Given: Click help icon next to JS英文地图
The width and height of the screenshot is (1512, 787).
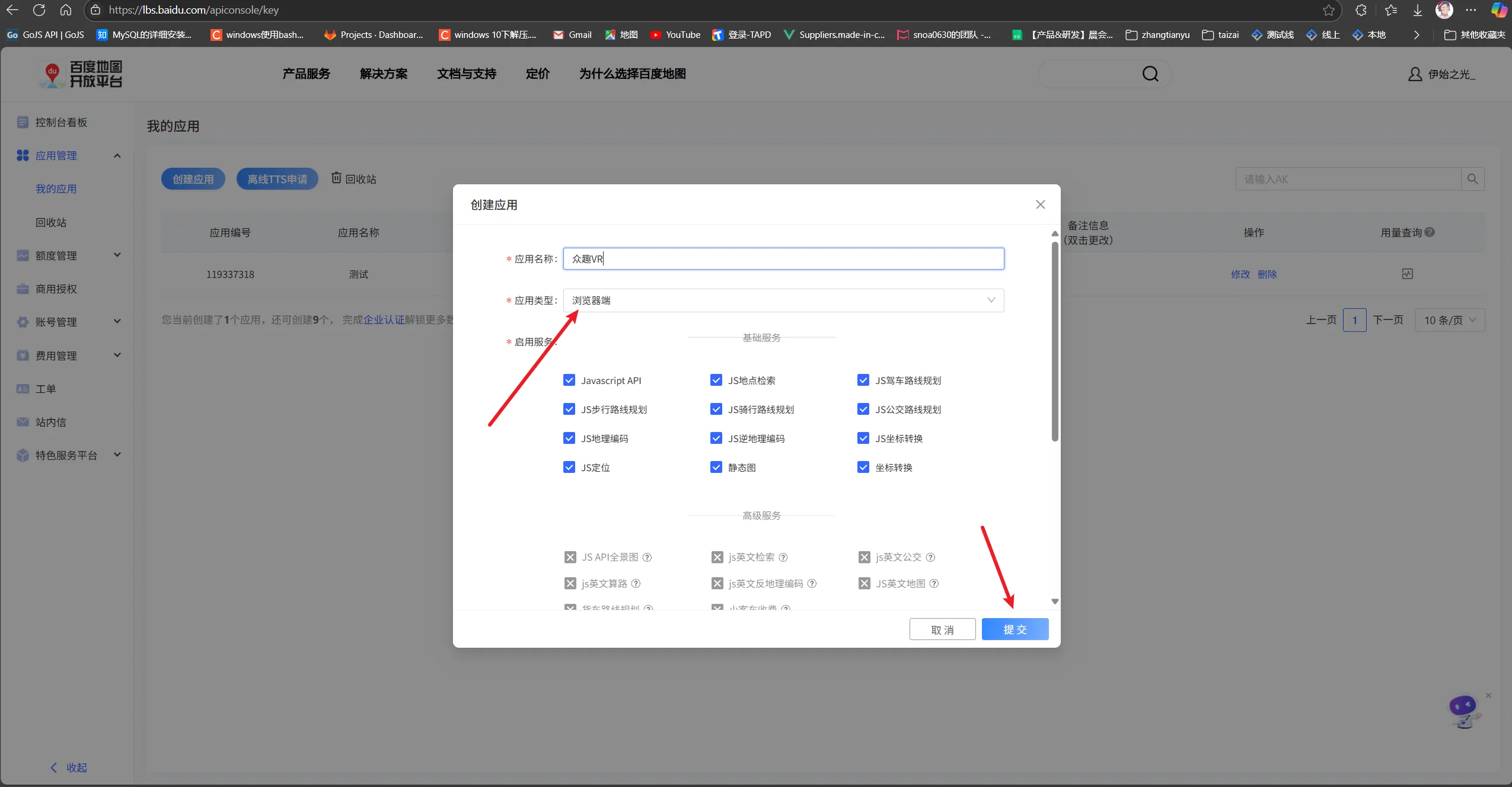Looking at the screenshot, I should (934, 584).
